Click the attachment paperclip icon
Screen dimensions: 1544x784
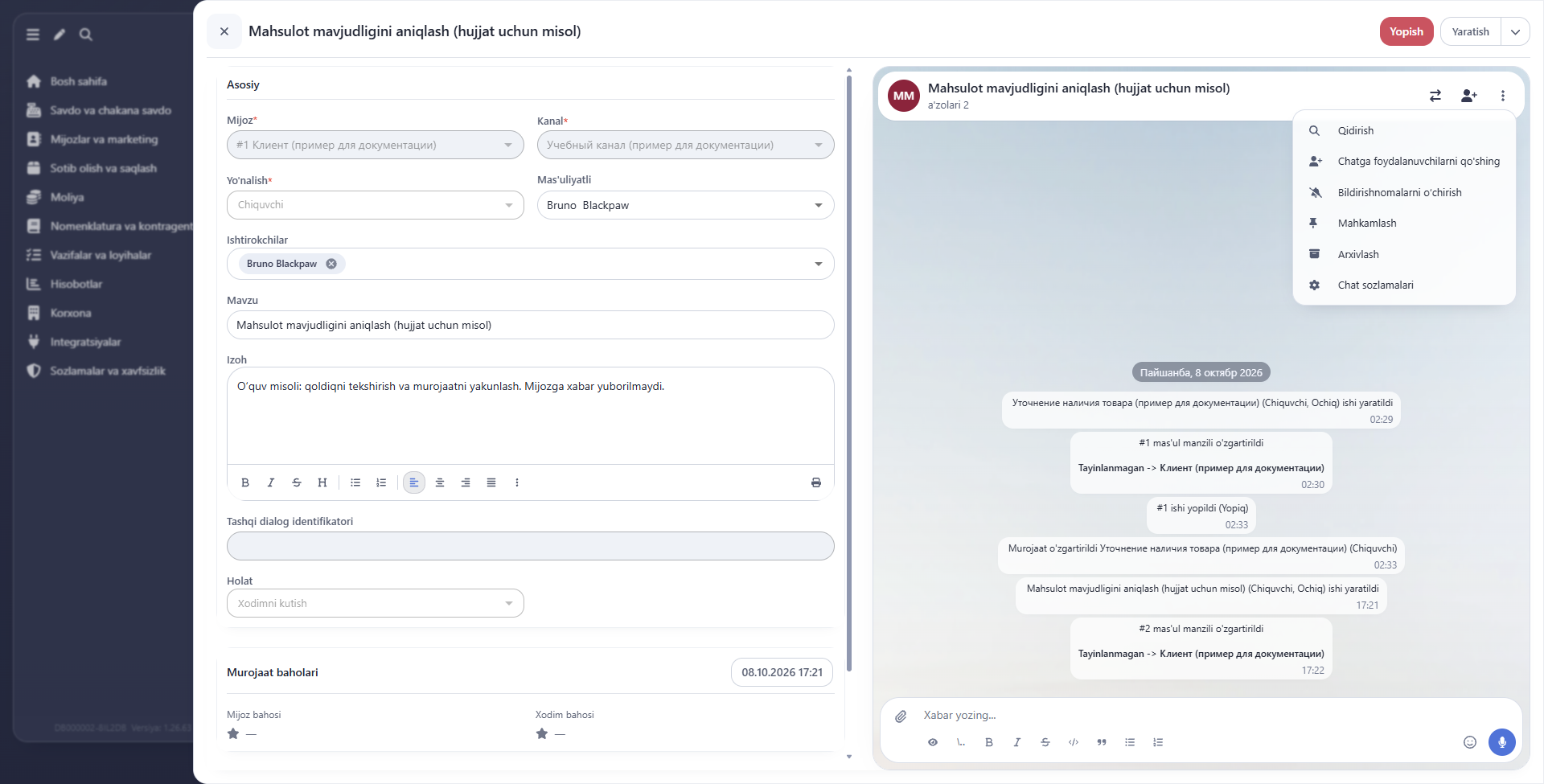pos(901,716)
